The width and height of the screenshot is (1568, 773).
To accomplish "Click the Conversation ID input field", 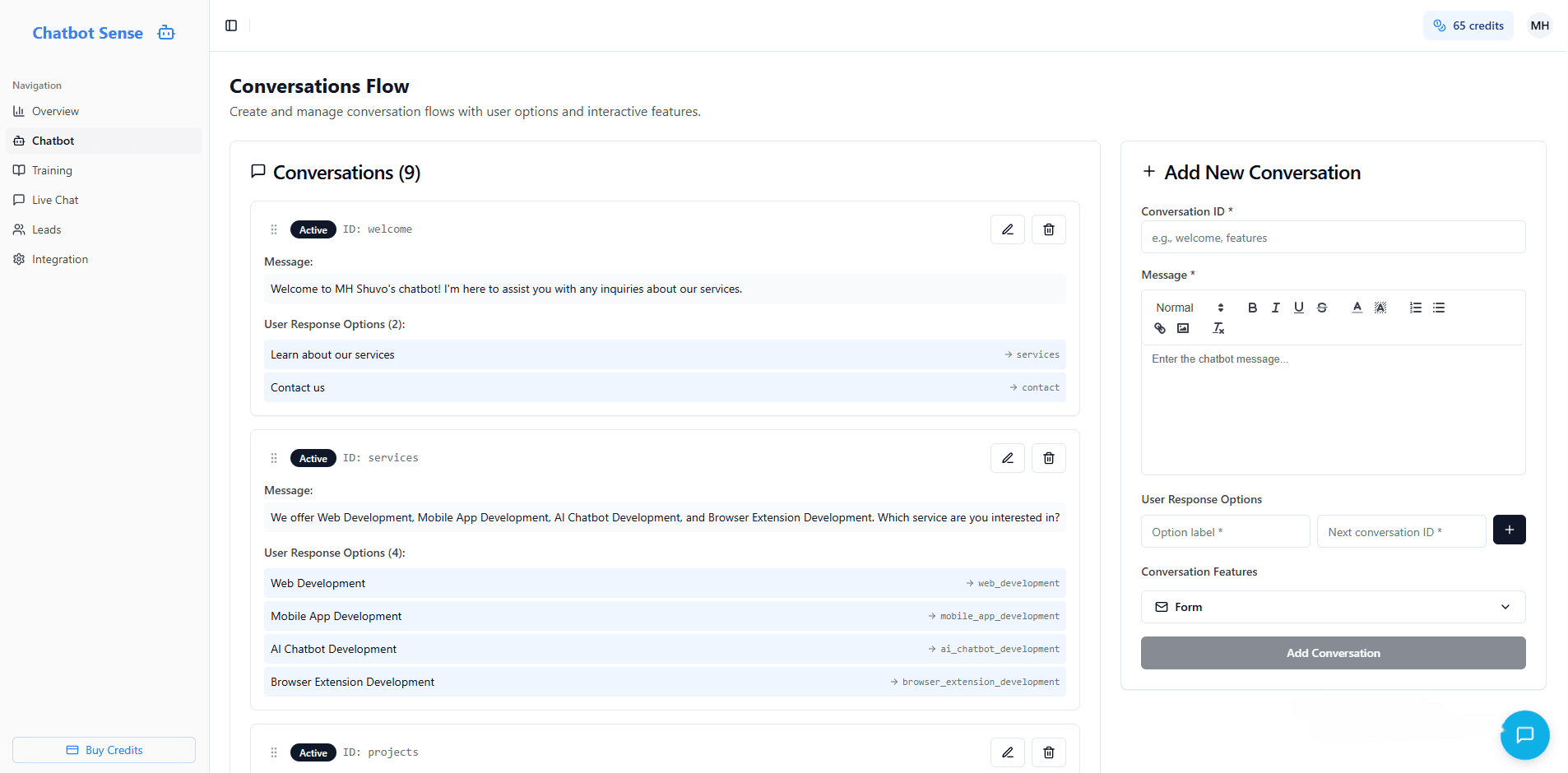I will point(1332,237).
